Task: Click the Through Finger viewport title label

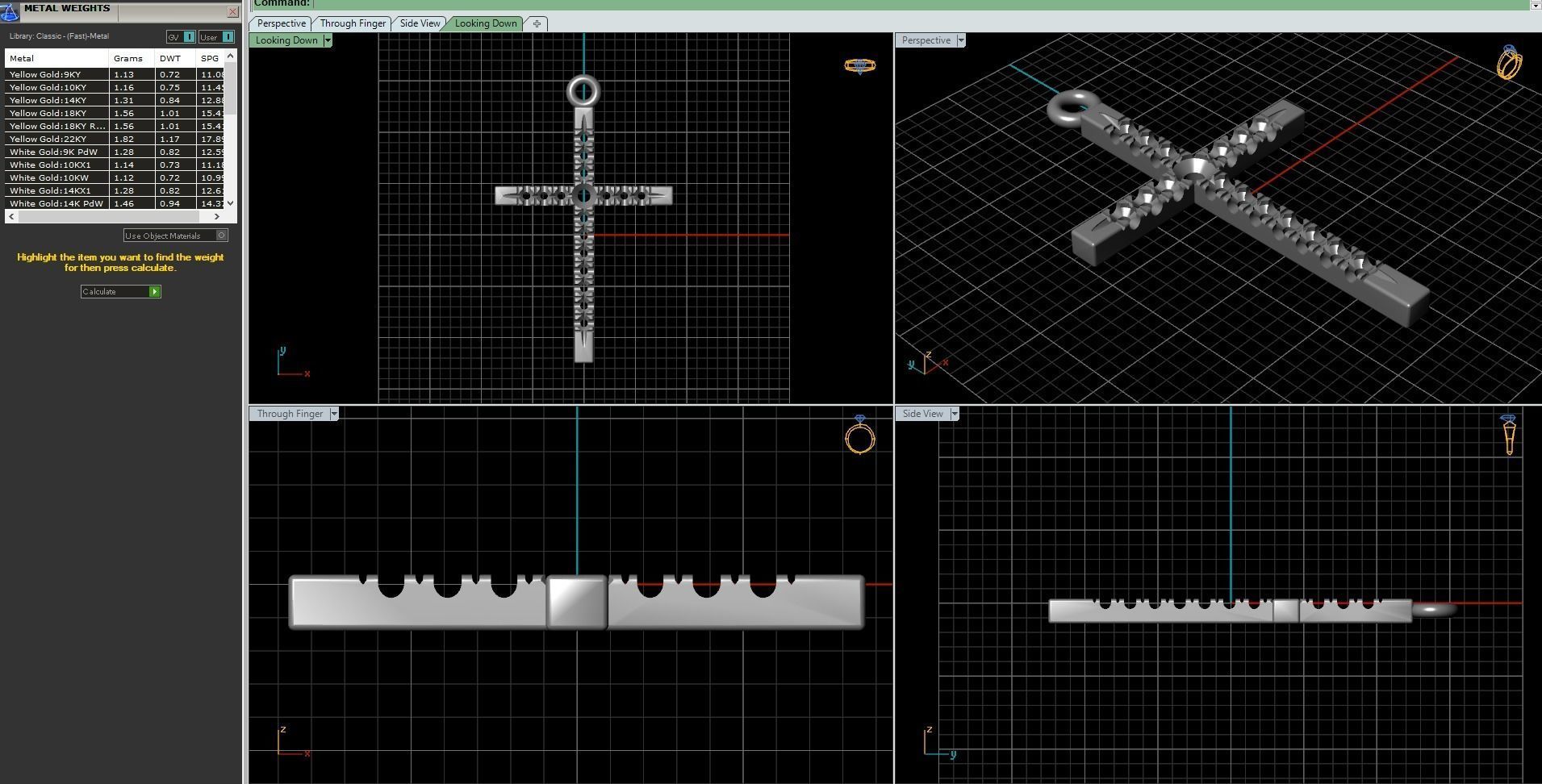Action: tap(290, 414)
